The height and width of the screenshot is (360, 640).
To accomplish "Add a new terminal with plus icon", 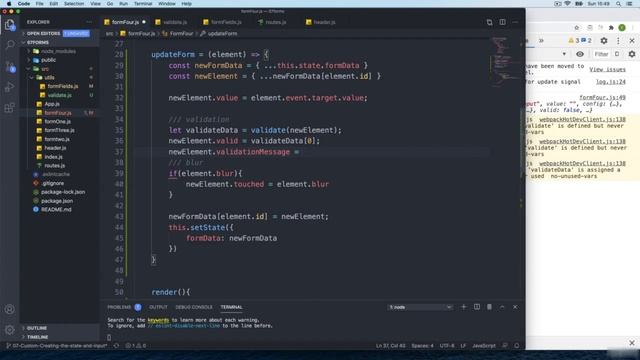I will click(463, 307).
